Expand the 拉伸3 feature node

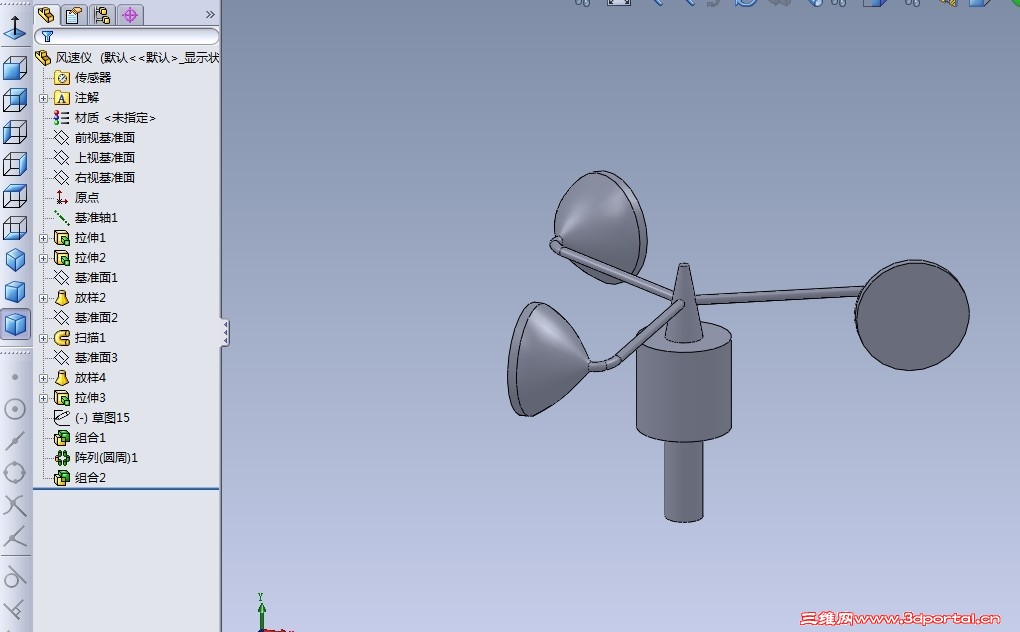click(x=44, y=398)
